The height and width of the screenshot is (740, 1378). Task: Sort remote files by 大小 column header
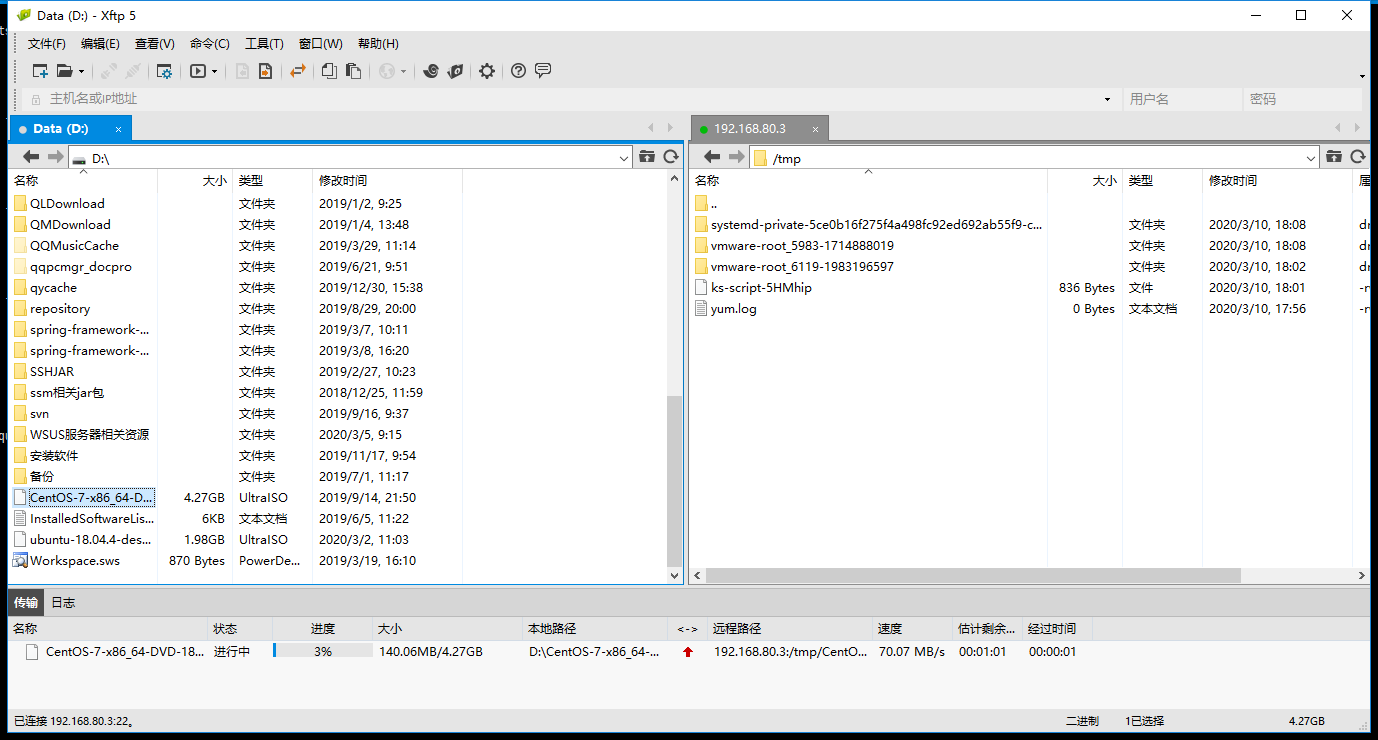click(x=1085, y=181)
